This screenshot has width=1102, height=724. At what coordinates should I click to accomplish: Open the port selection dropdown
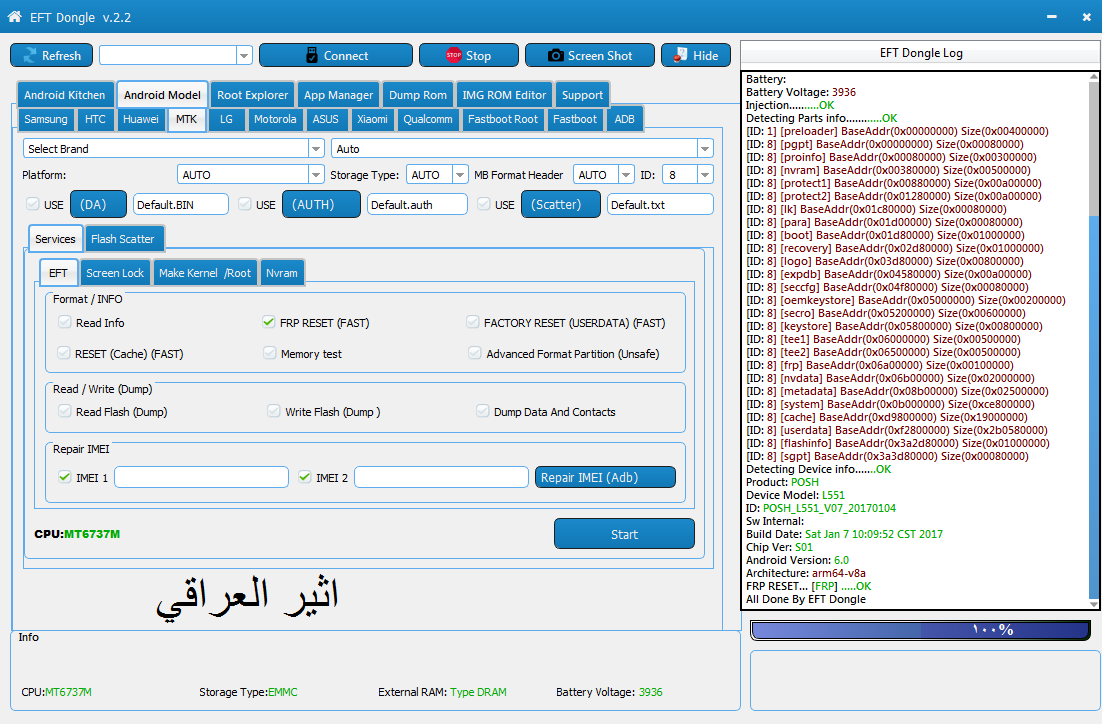245,56
